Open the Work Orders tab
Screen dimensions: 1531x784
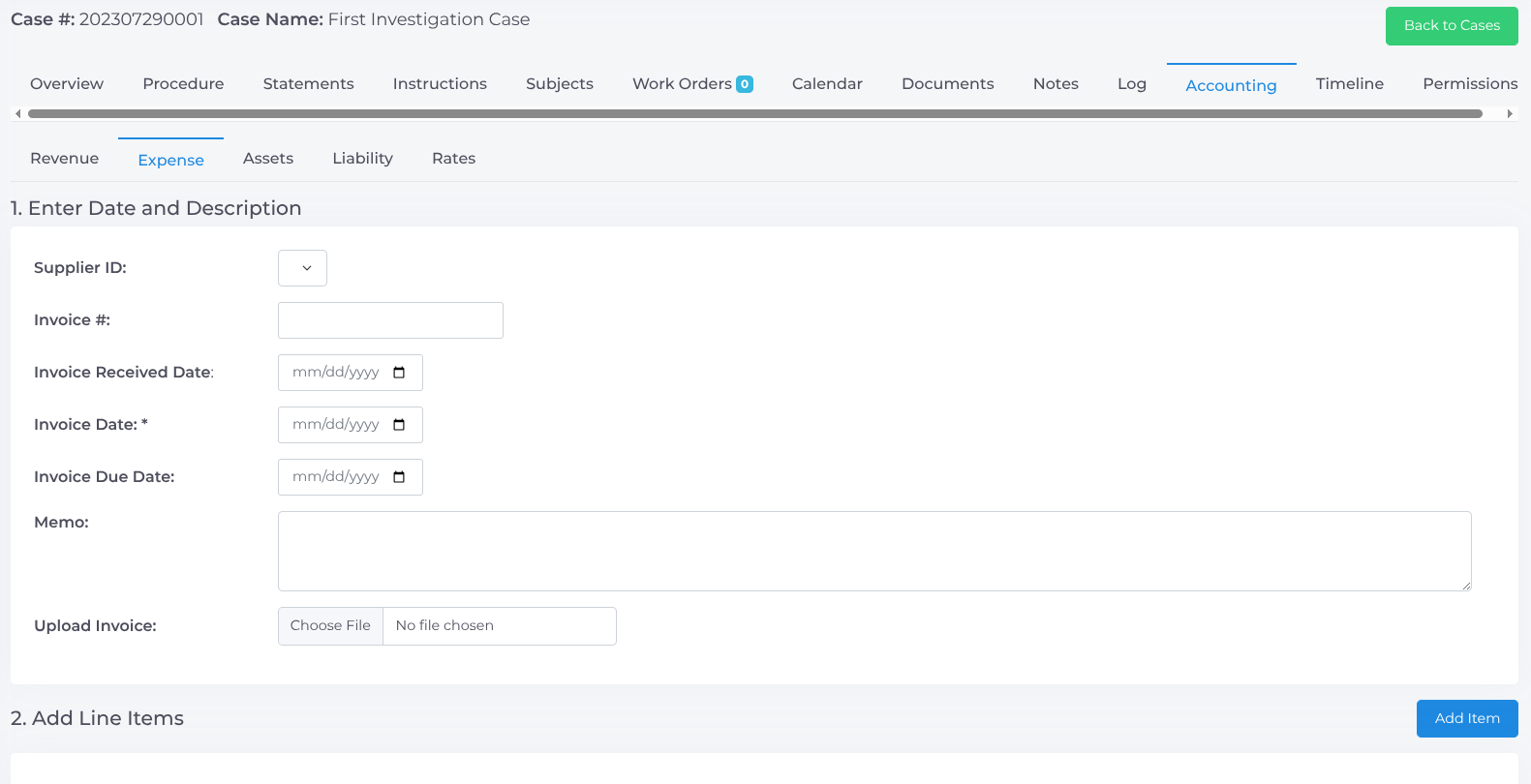pyautogui.click(x=682, y=84)
